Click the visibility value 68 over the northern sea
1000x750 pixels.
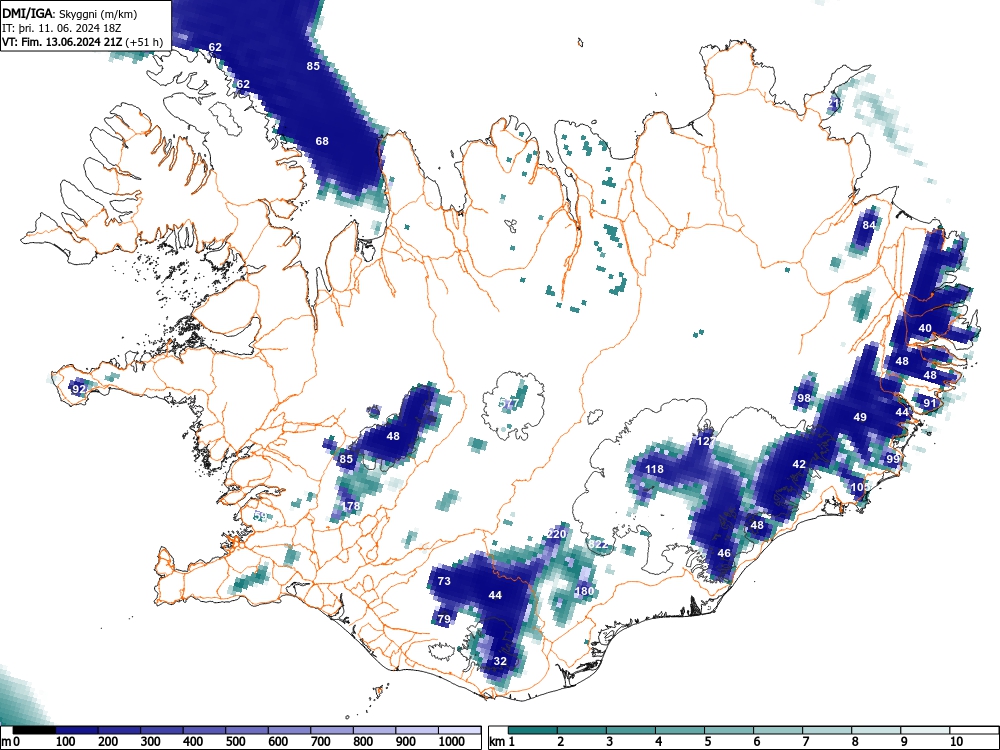point(322,141)
